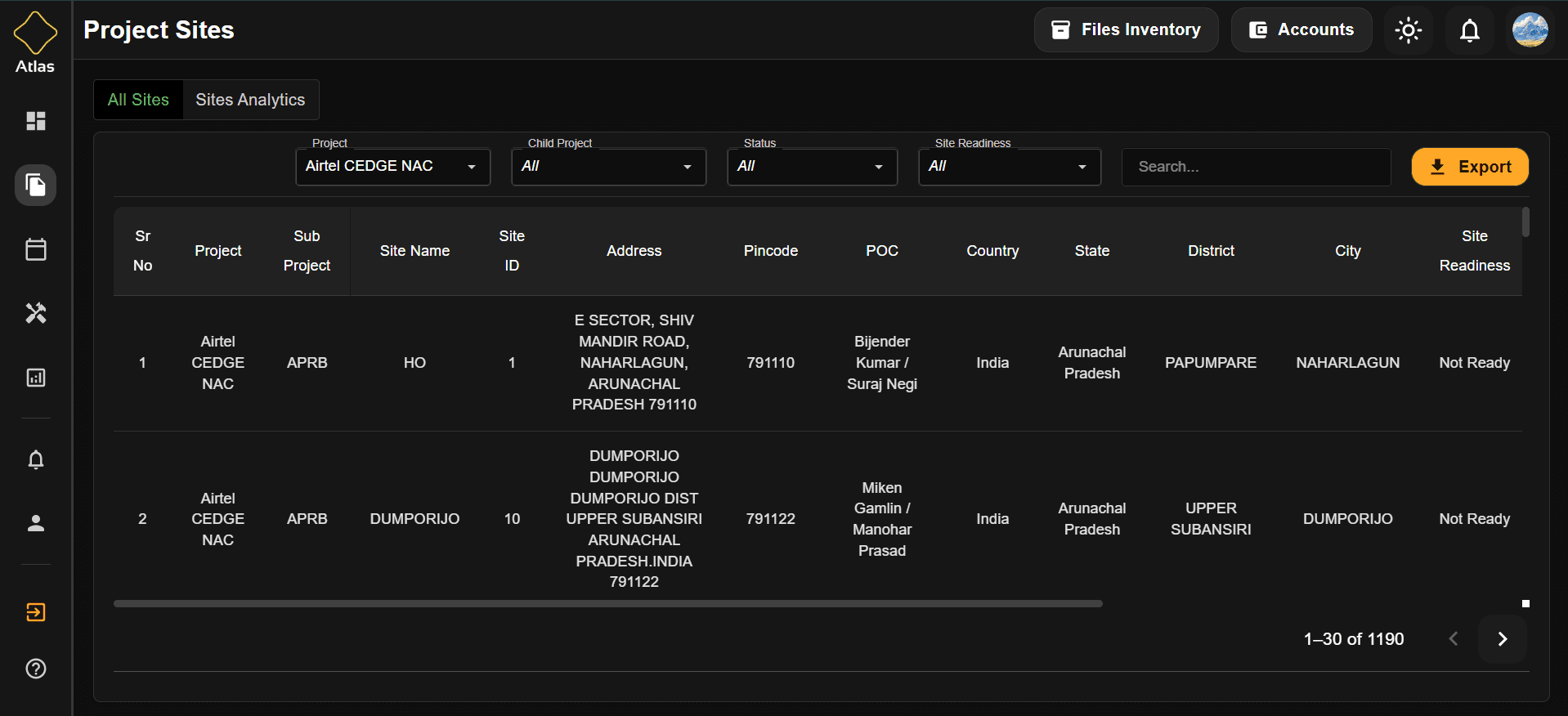Screen dimensions: 1568x716
Task: Open header notification bell
Action: pos(1469,30)
